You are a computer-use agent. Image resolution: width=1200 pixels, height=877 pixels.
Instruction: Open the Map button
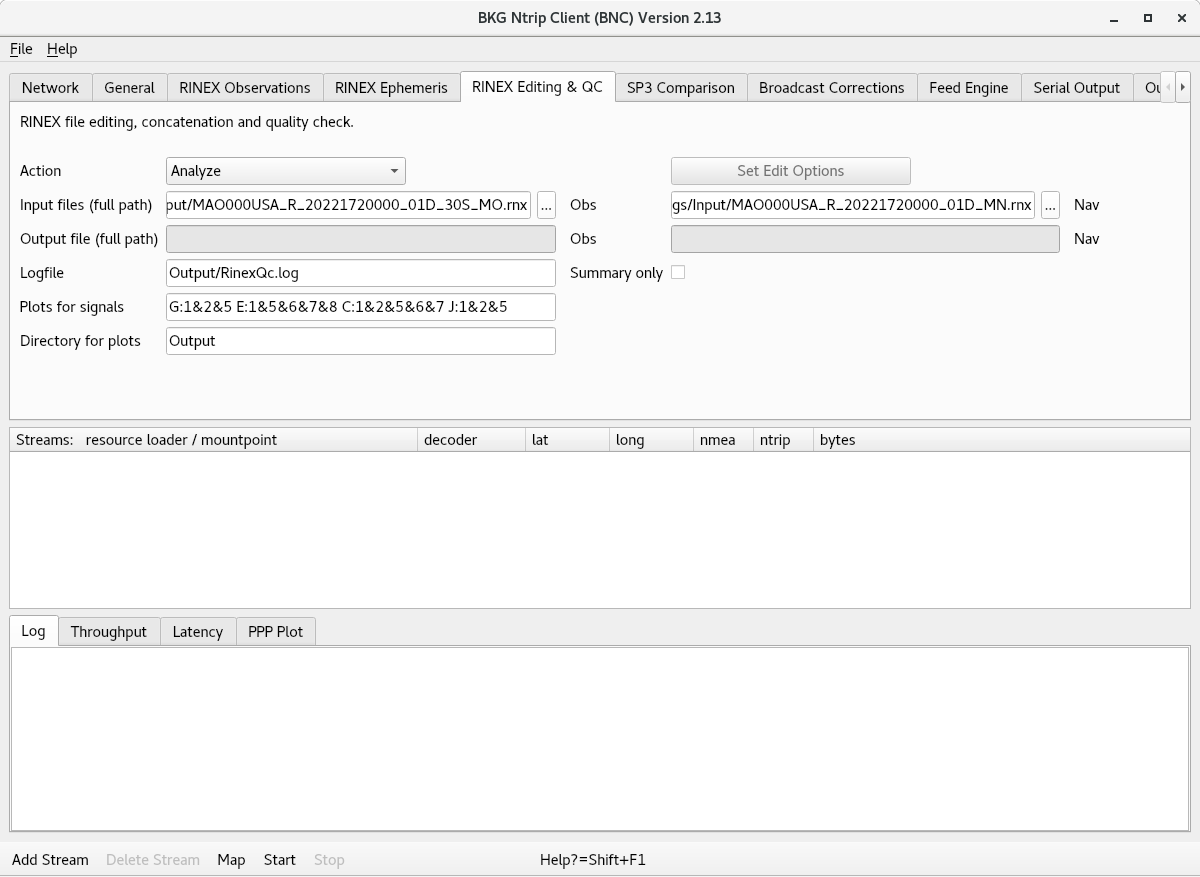pos(231,860)
